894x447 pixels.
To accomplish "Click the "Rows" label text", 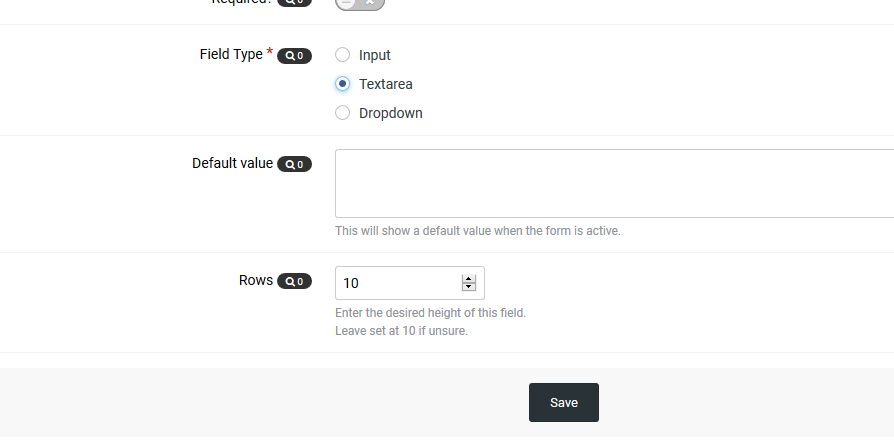I will point(256,280).
